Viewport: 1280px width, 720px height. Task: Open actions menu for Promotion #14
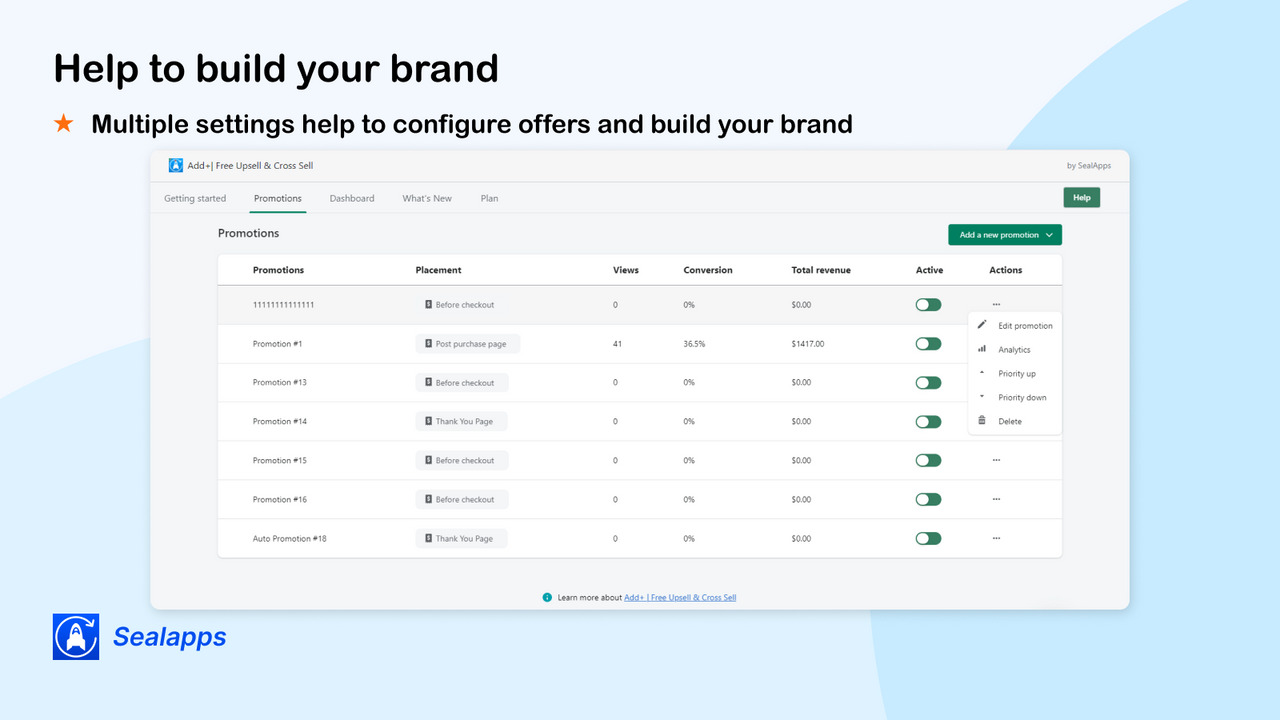pyautogui.click(x=996, y=421)
